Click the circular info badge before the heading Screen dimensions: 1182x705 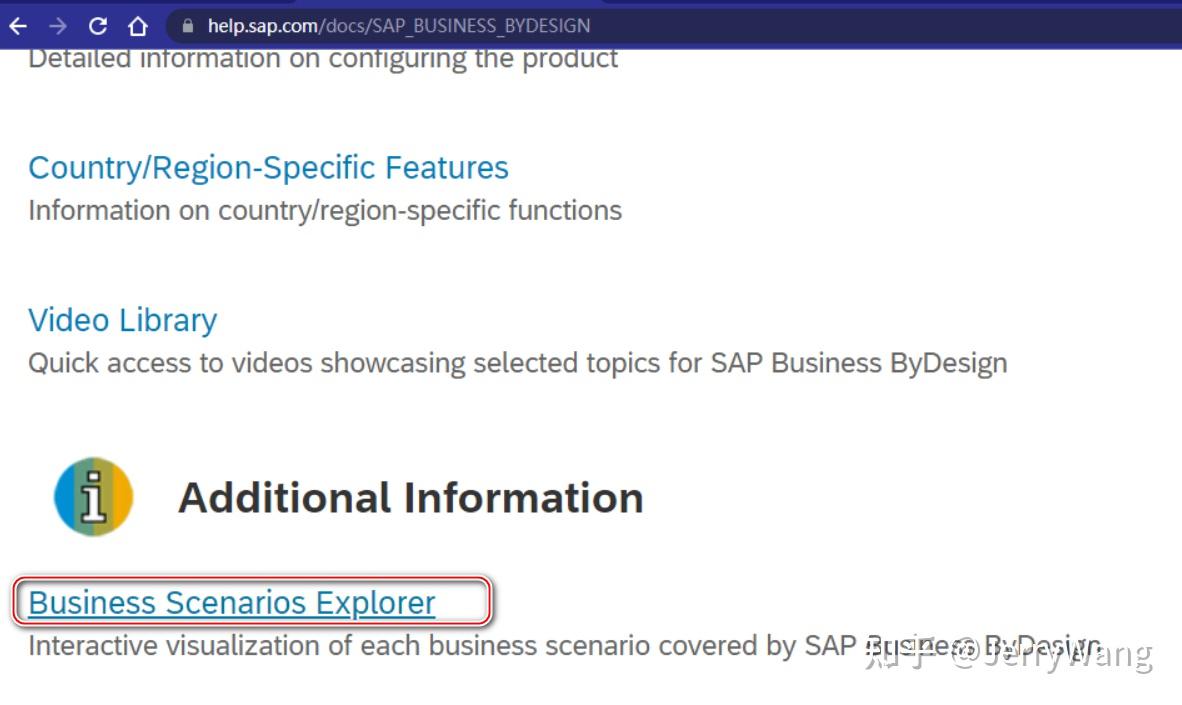coord(92,496)
